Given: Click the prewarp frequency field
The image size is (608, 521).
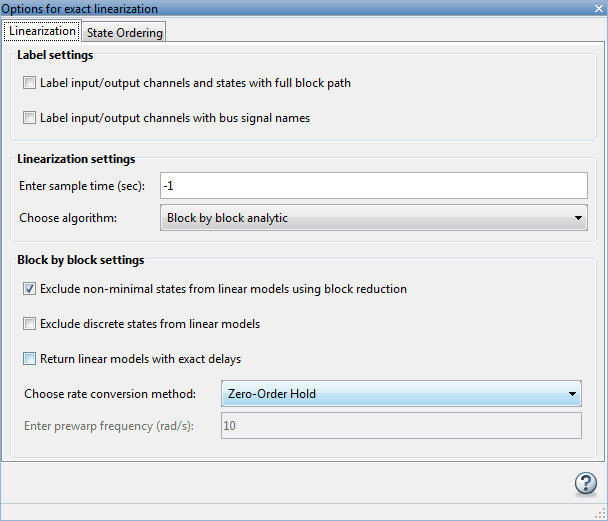Looking at the screenshot, I should pos(400,426).
